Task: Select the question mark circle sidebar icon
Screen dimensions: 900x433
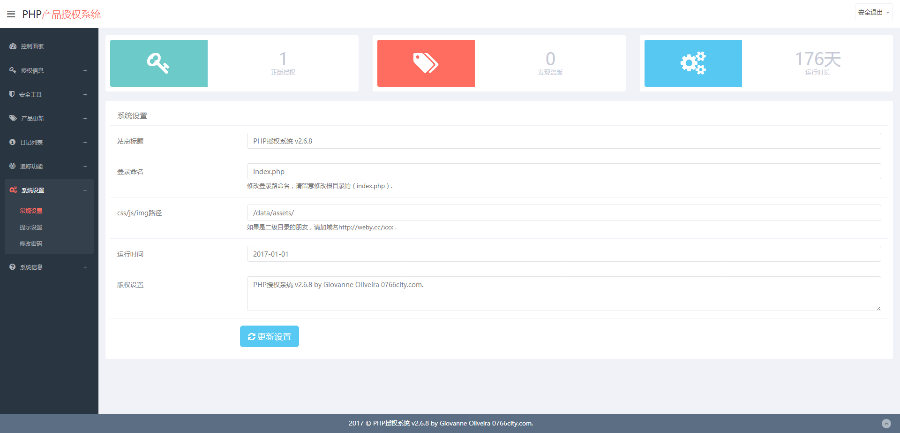Action: 13,267
